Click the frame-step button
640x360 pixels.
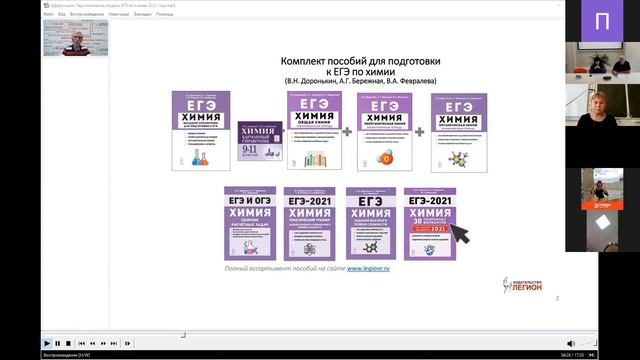[x=127, y=343]
